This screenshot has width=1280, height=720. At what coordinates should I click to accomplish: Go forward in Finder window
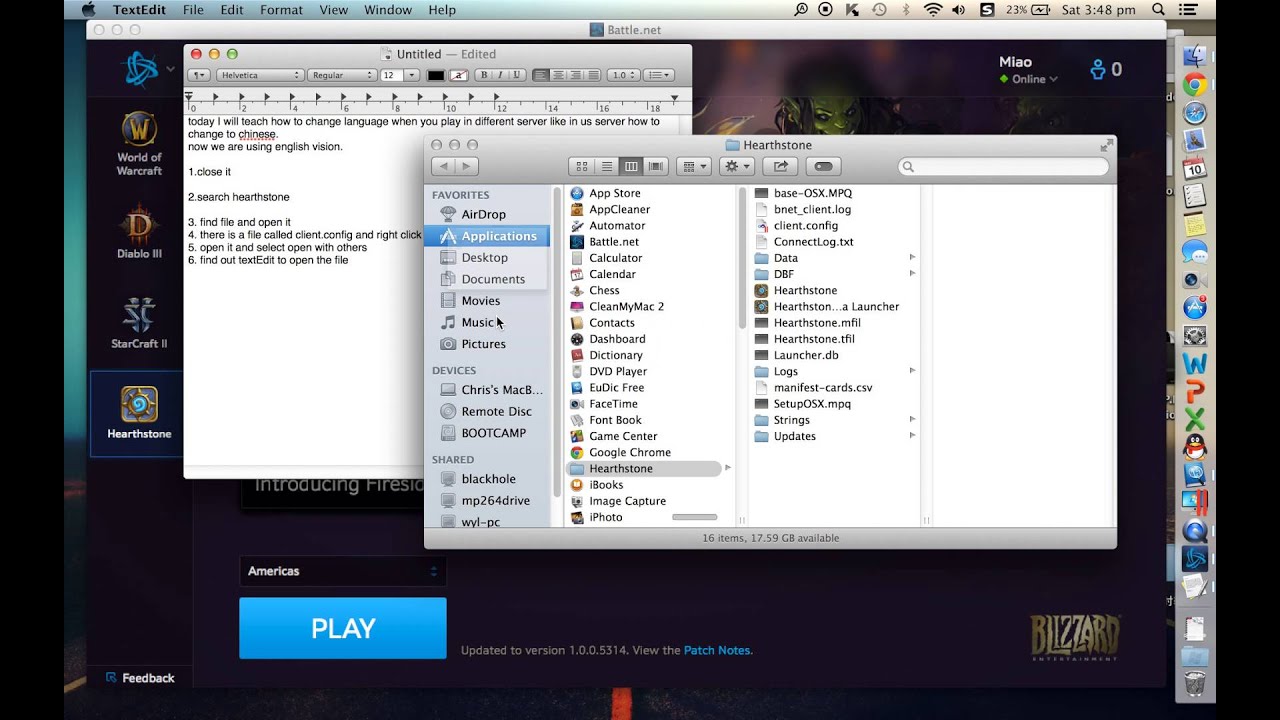(466, 166)
